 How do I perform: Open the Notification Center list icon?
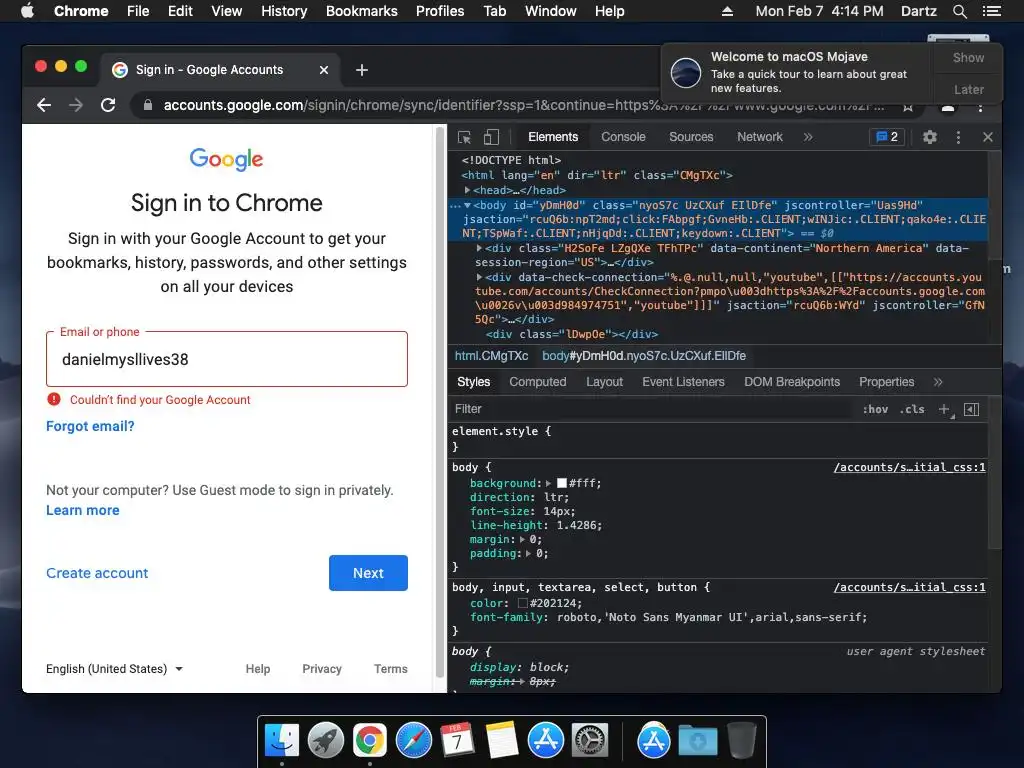991,11
